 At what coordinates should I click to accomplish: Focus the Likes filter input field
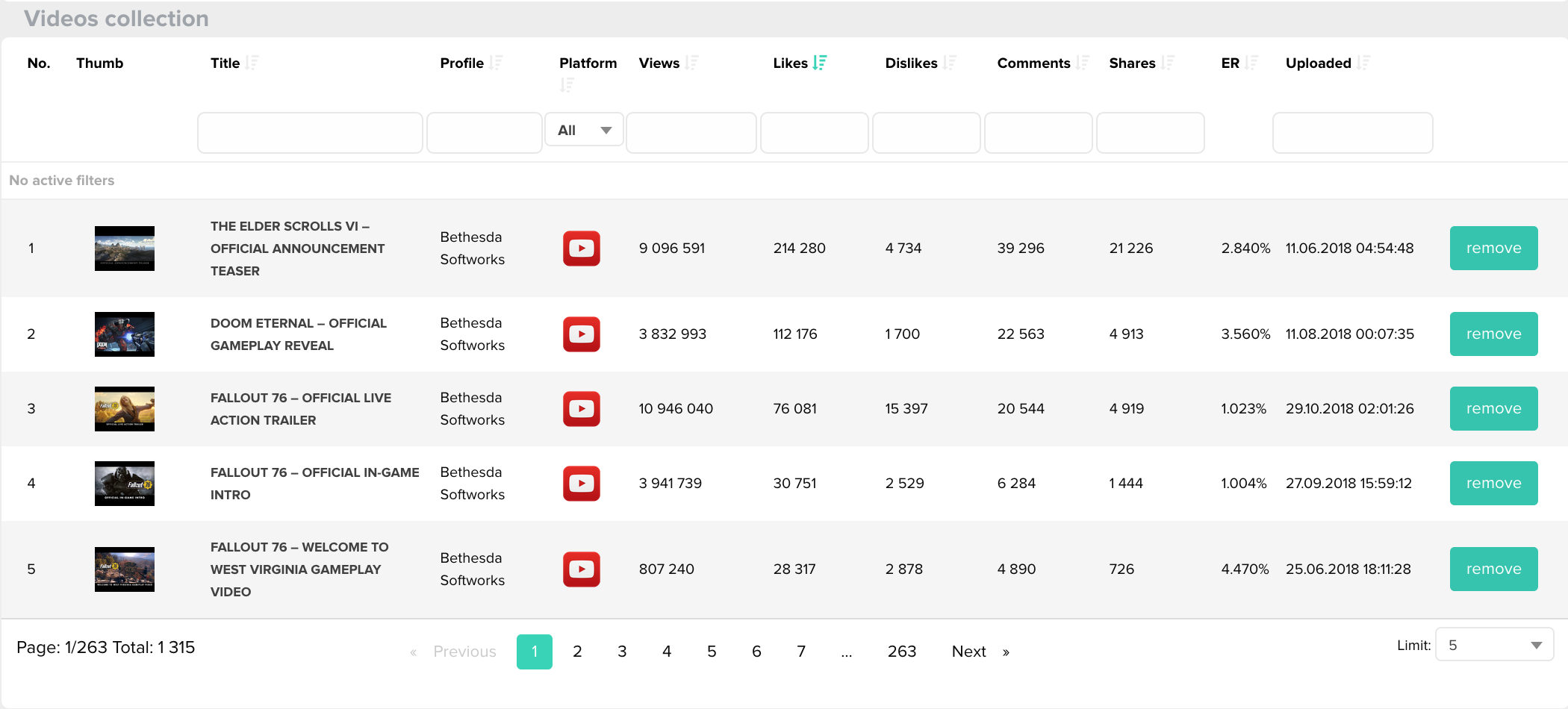coord(815,133)
